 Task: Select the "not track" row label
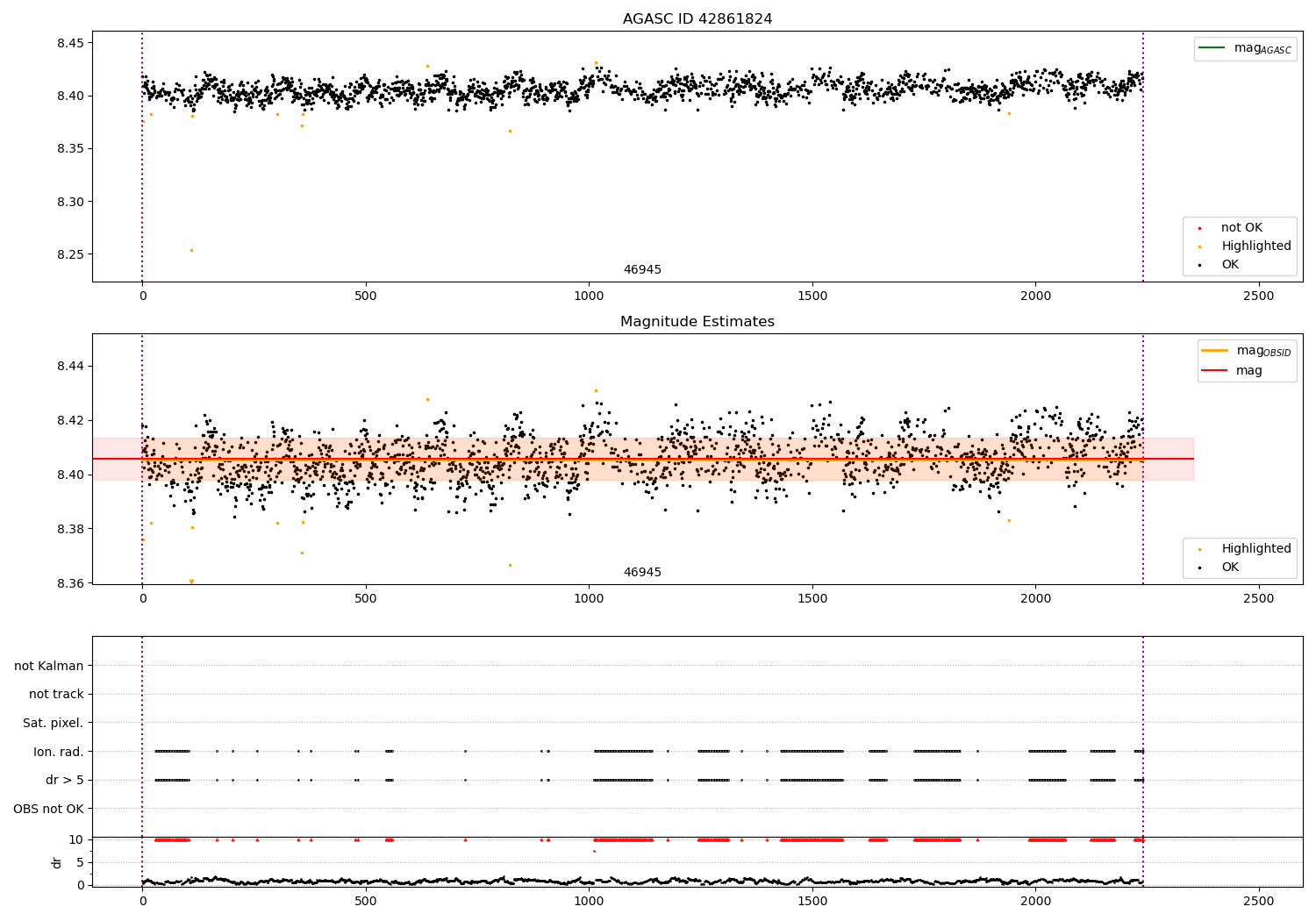click(56, 694)
